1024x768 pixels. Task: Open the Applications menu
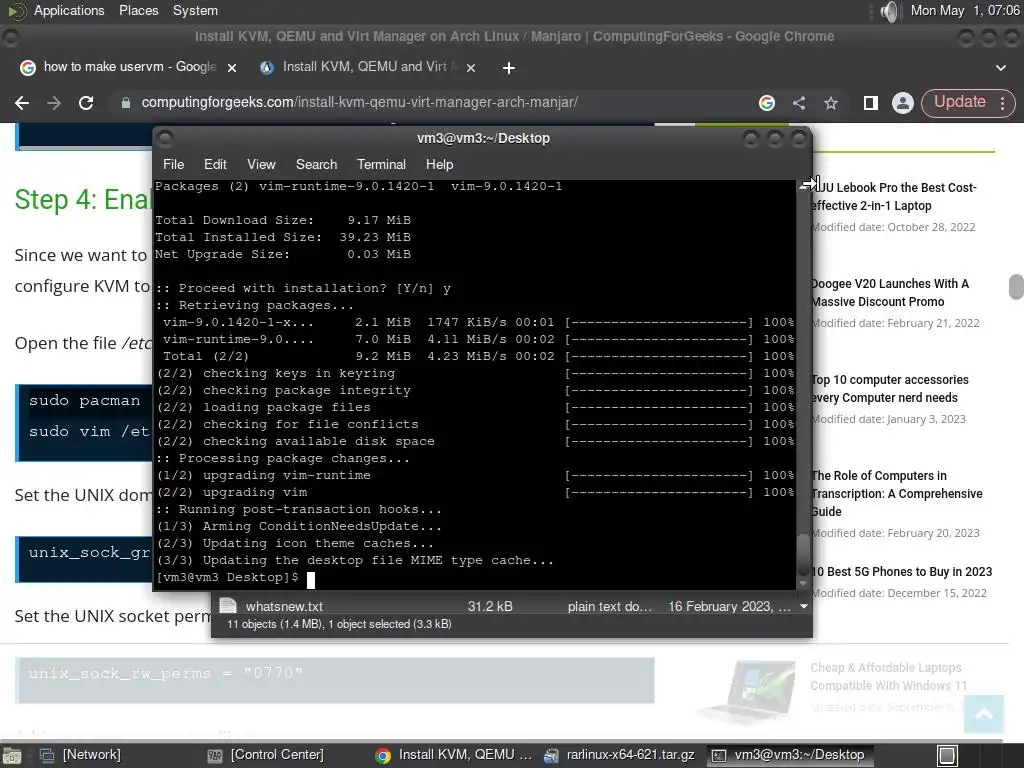[69, 10]
